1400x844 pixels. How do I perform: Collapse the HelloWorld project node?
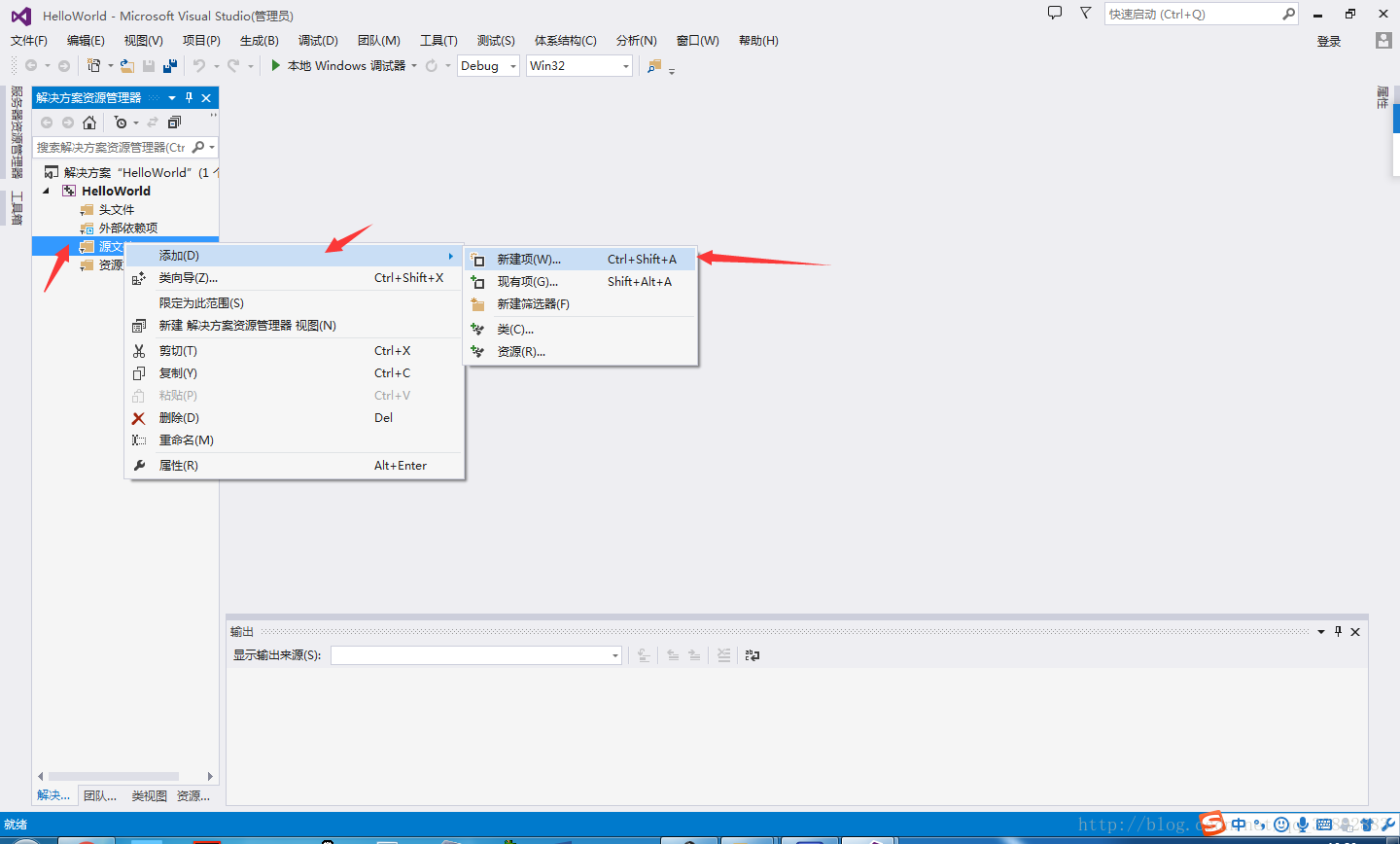pyautogui.click(x=46, y=192)
